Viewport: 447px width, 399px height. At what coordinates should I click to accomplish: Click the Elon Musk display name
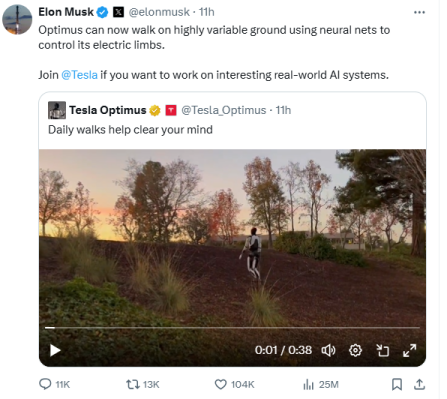(66, 12)
